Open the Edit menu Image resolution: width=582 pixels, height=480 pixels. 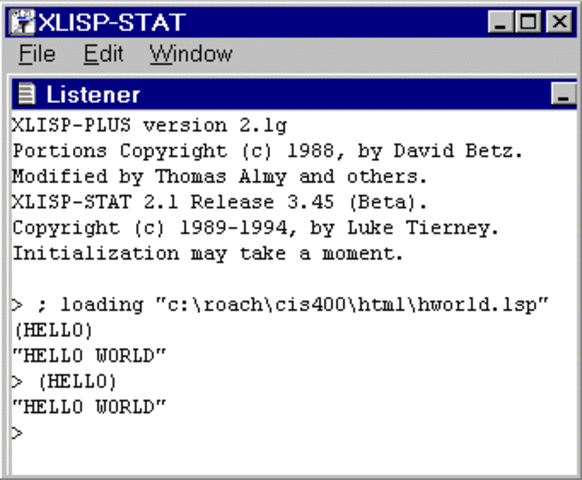103,54
